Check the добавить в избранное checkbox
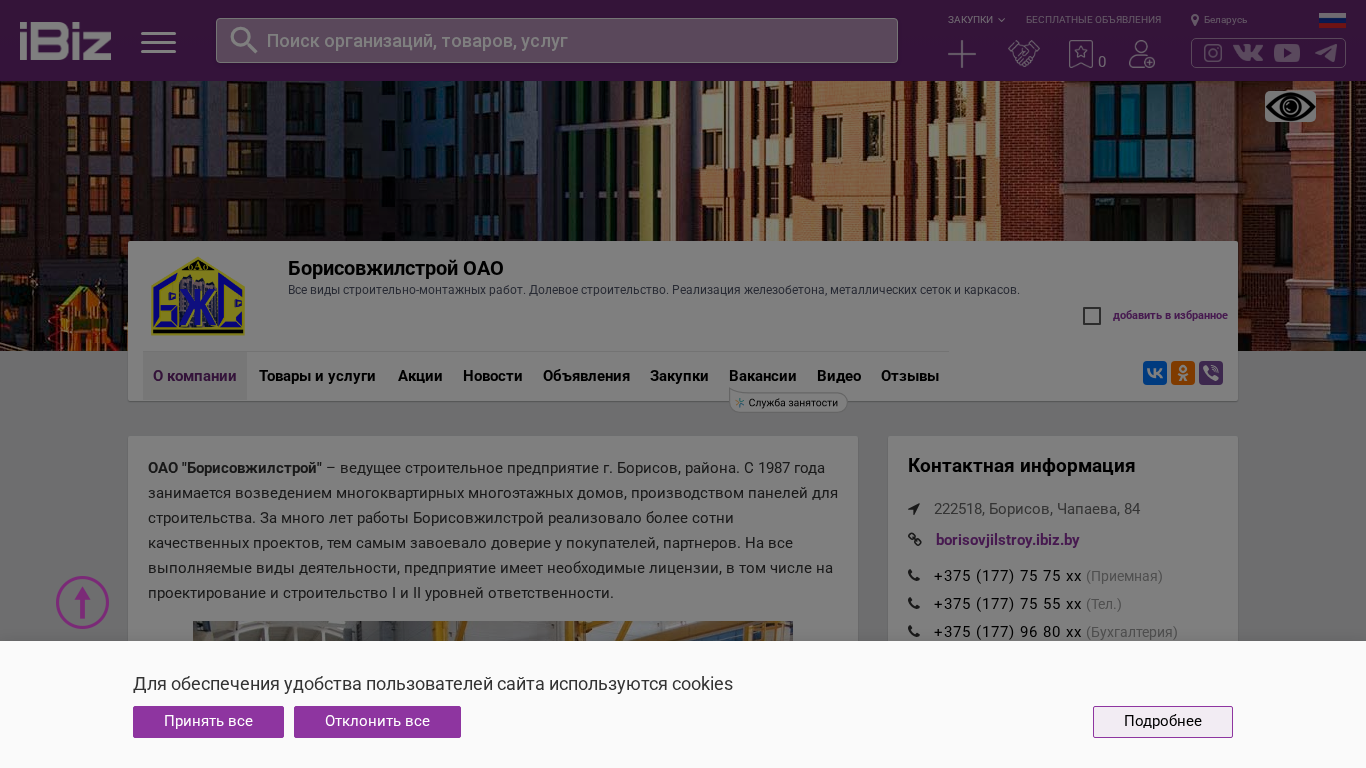 click(1092, 316)
